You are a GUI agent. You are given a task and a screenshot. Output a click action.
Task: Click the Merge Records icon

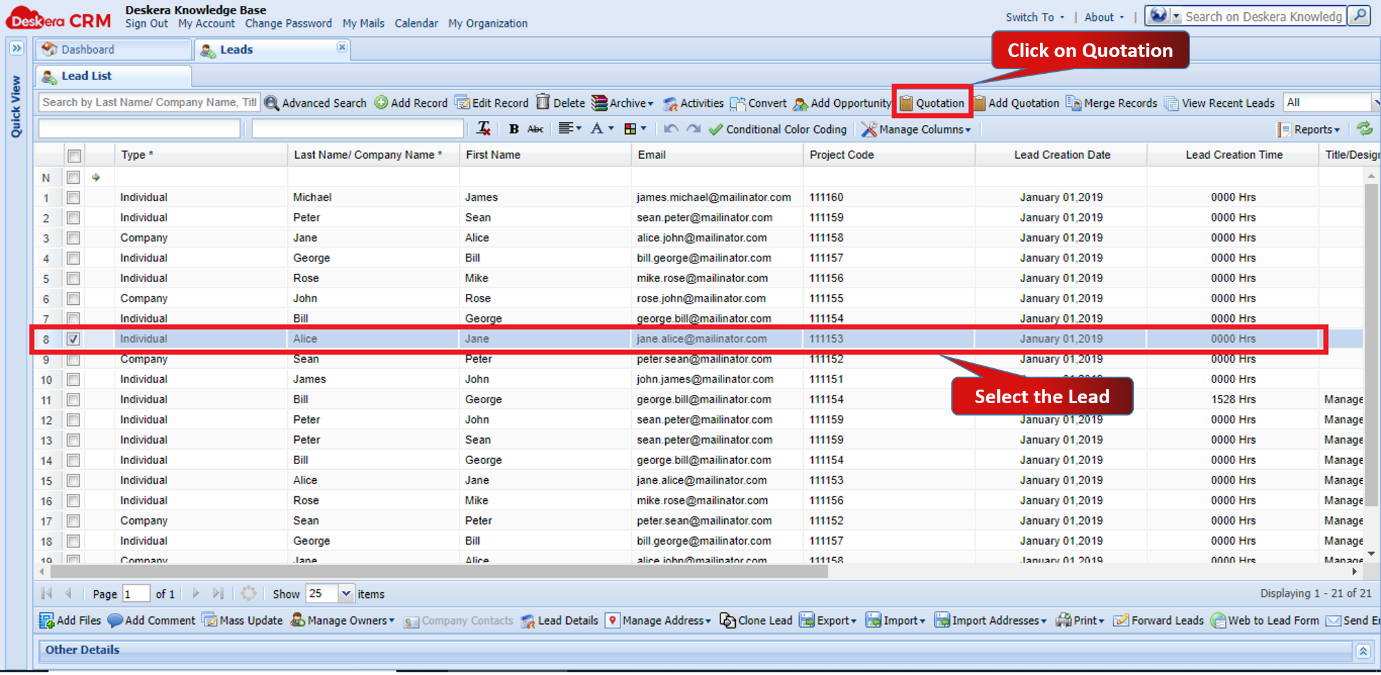pos(1074,103)
